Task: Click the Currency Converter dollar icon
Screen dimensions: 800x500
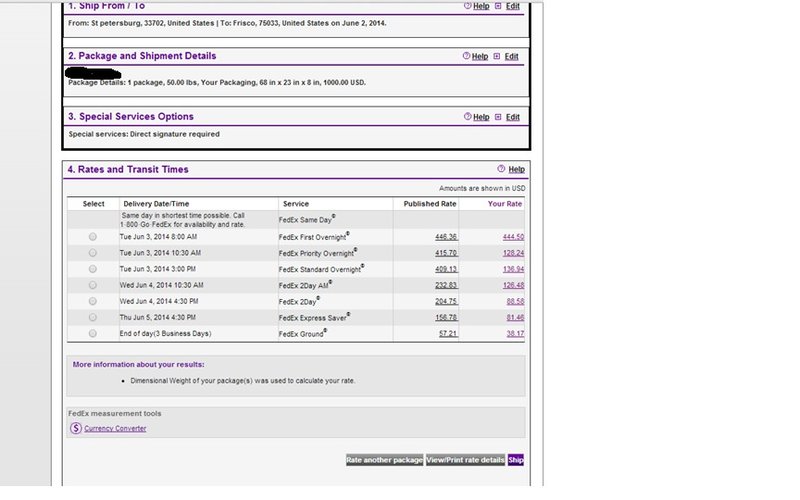Action: (76, 429)
